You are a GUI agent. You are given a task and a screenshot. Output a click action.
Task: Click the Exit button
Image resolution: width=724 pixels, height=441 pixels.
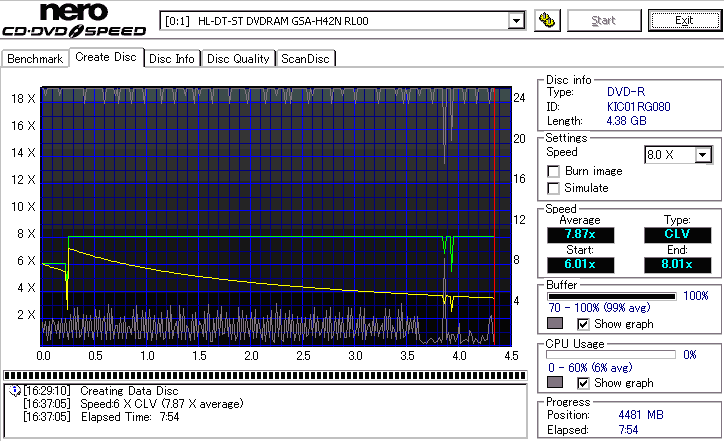(x=684, y=20)
